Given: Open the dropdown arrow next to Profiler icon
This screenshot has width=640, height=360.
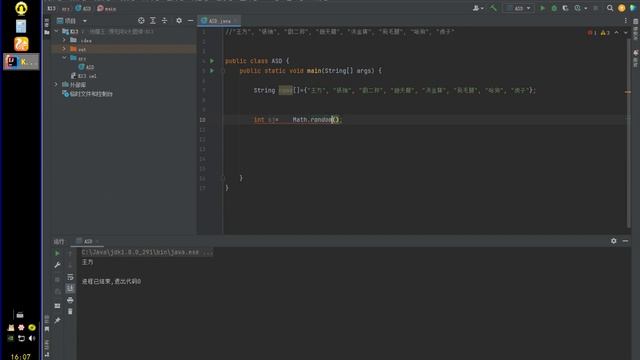Looking at the screenshot, I should coord(586,8).
